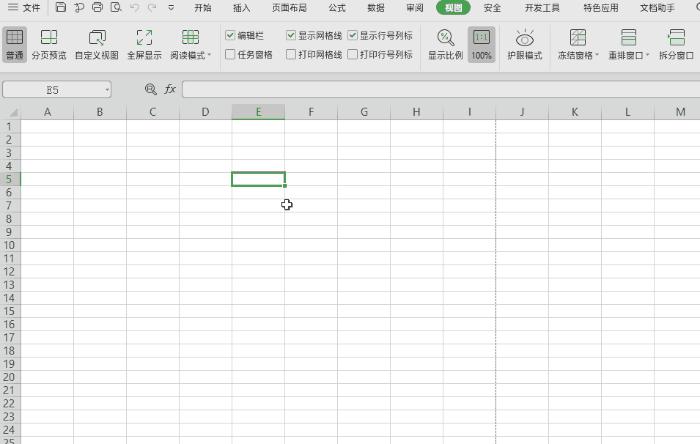Toggle Show Gridlines (显示网格线) checkbox

point(291,35)
